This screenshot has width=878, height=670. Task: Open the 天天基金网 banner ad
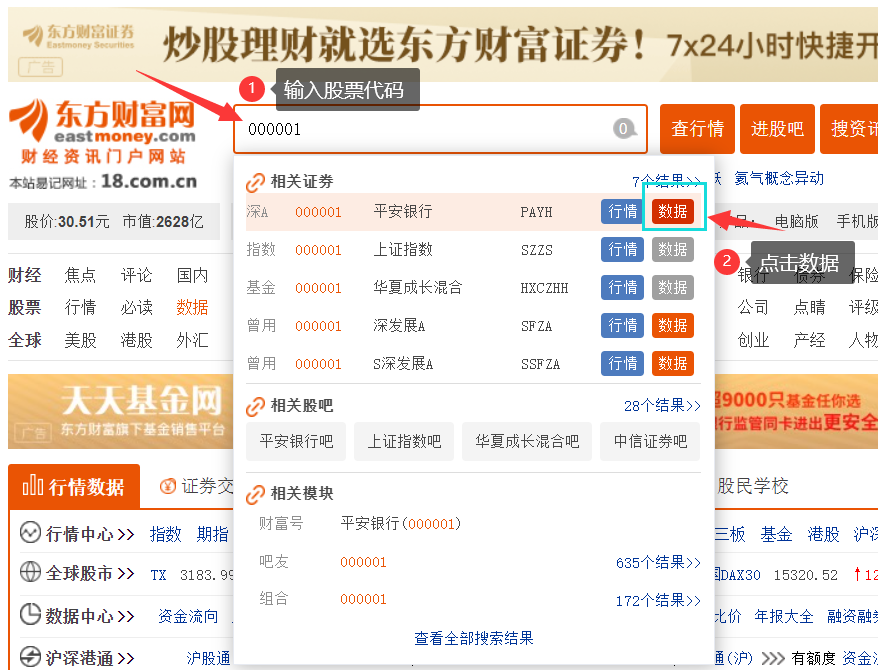point(120,411)
